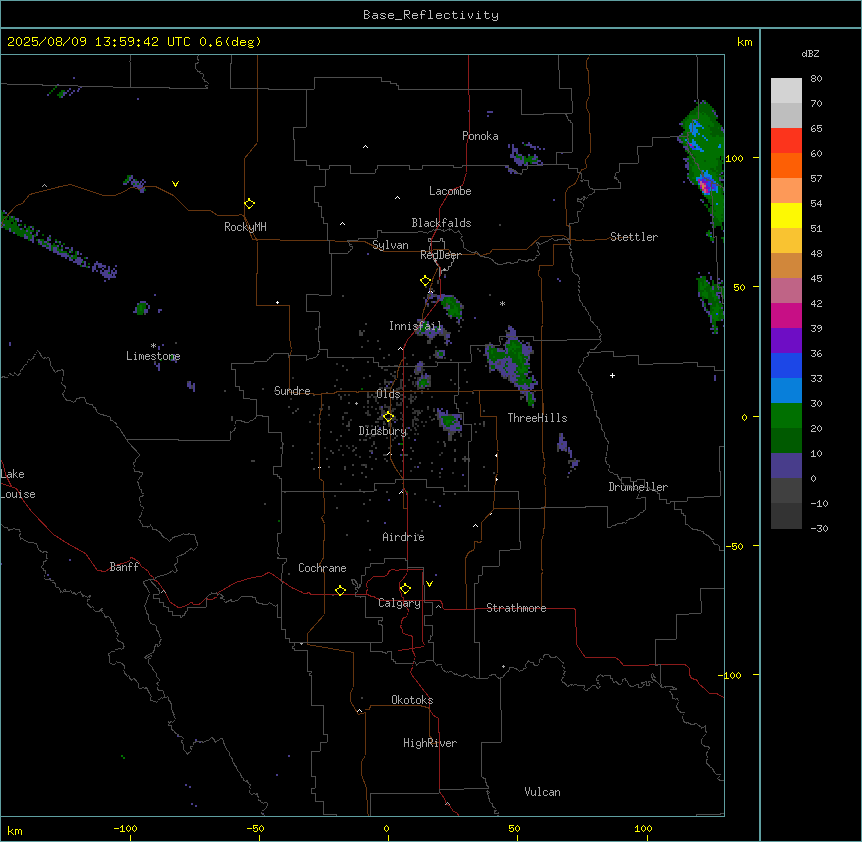862x842 pixels.
Task: Pick the yellow 51-54 dBZ legend swatch
Action: click(786, 215)
